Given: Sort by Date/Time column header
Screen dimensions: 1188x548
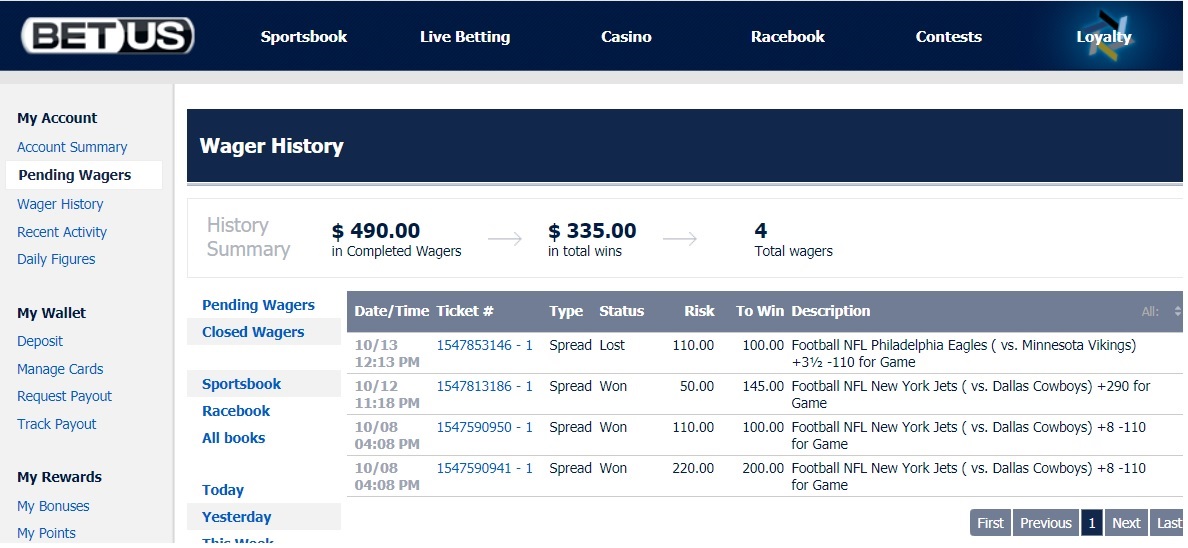Looking at the screenshot, I should click(x=392, y=312).
